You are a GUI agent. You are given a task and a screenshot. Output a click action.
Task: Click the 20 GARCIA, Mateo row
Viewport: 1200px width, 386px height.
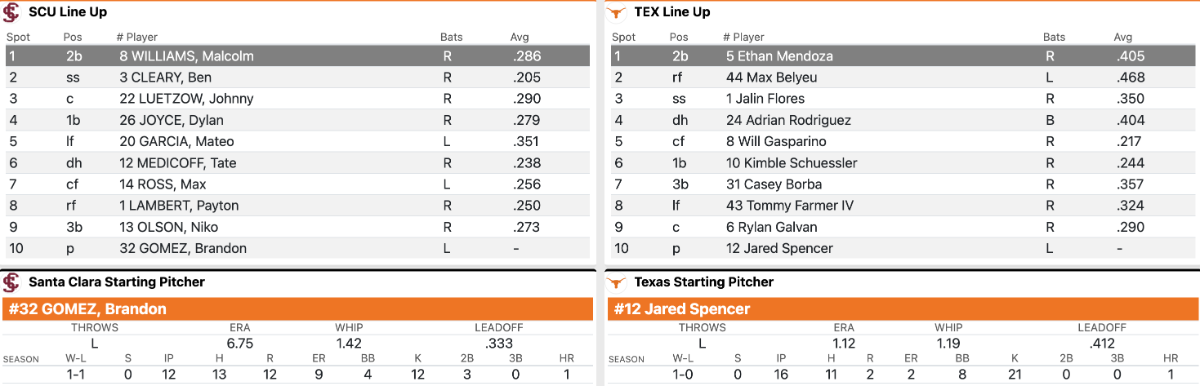297,141
